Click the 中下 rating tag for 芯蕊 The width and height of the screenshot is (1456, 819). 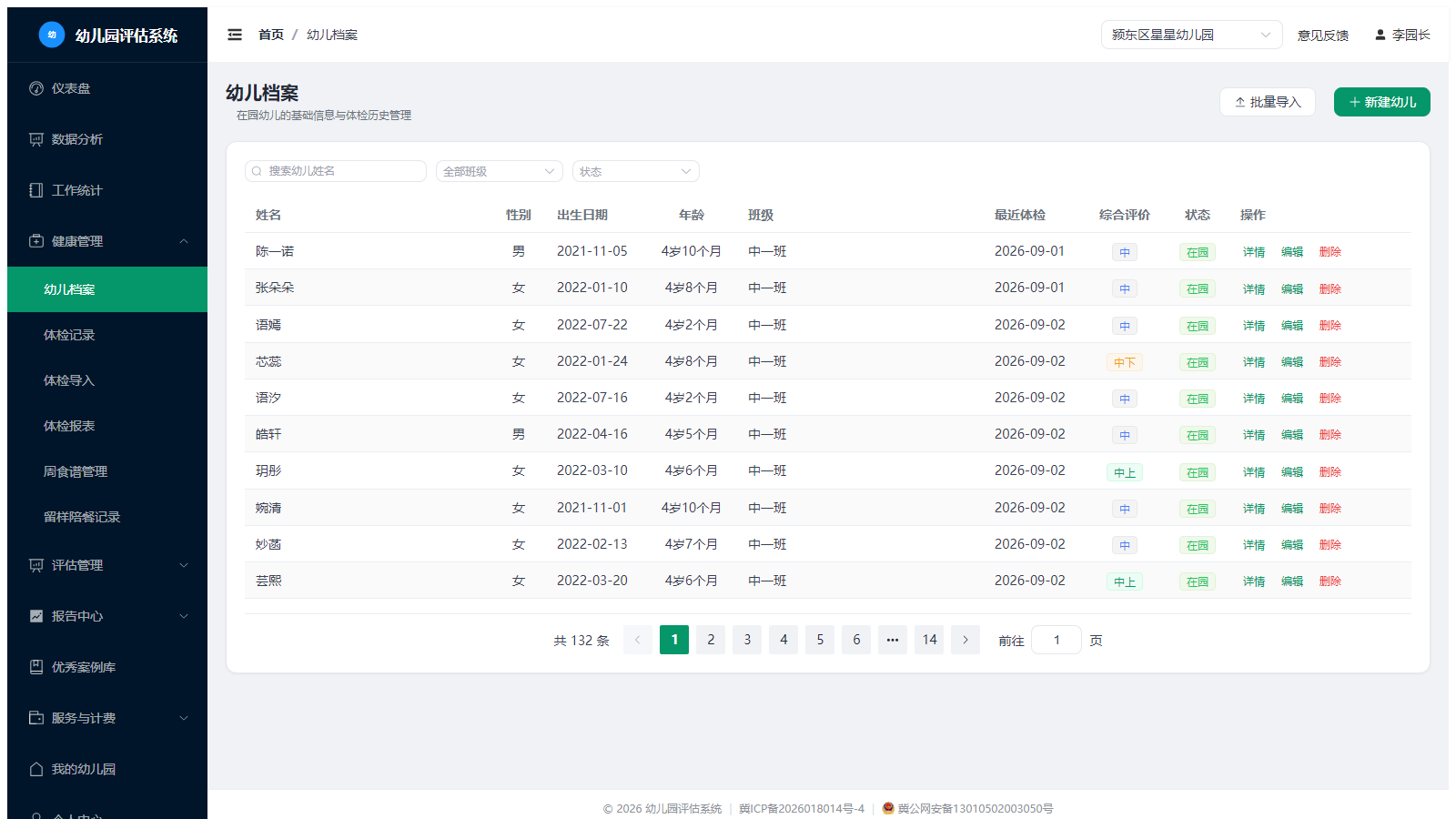point(1125,362)
